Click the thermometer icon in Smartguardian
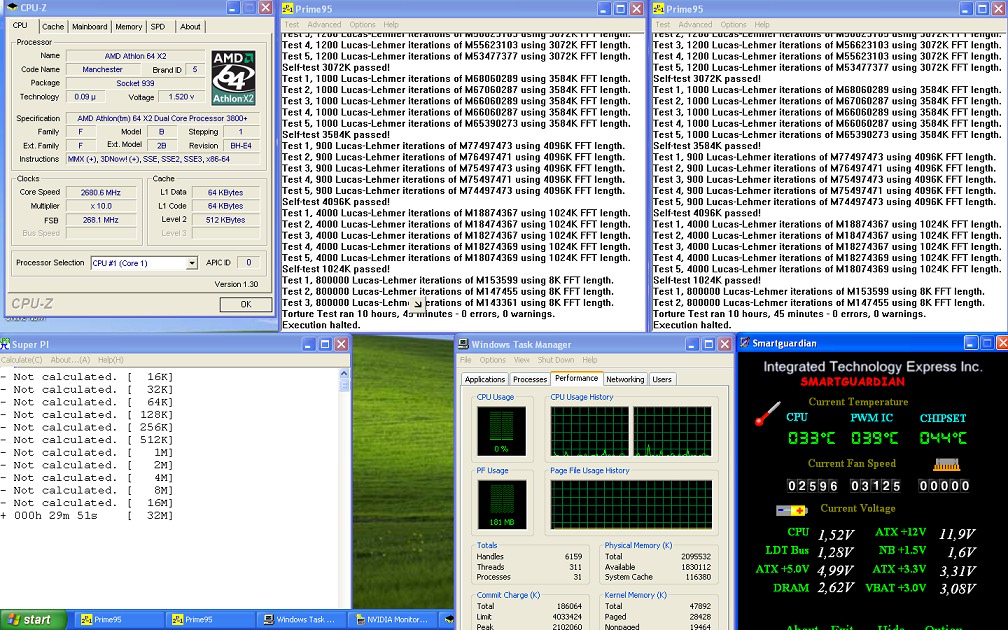This screenshot has width=1008, height=630. pyautogui.click(x=768, y=413)
